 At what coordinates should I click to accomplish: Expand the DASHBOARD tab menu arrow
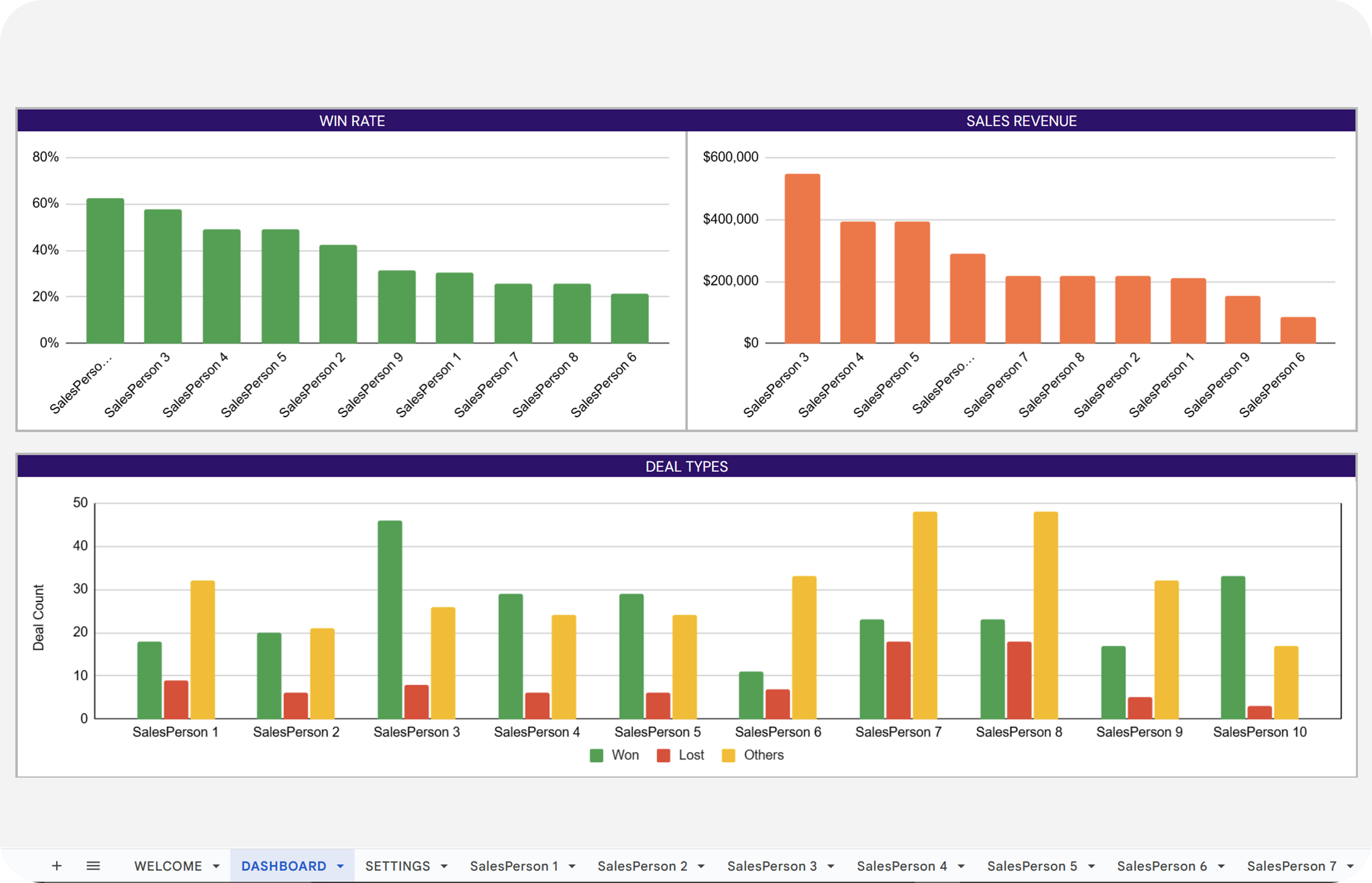coord(340,866)
